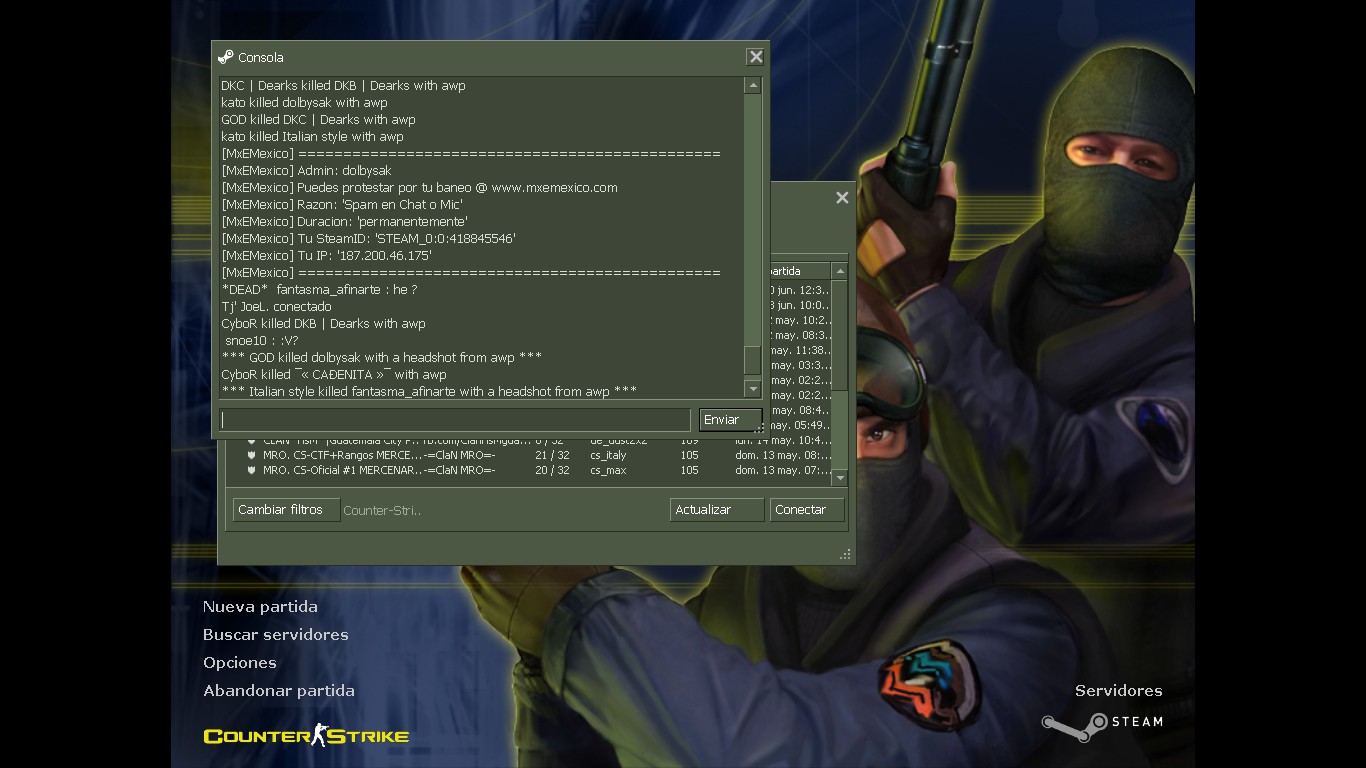Image resolution: width=1366 pixels, height=768 pixels.
Task: Click the cs_italy map cell
Action: tap(608, 455)
